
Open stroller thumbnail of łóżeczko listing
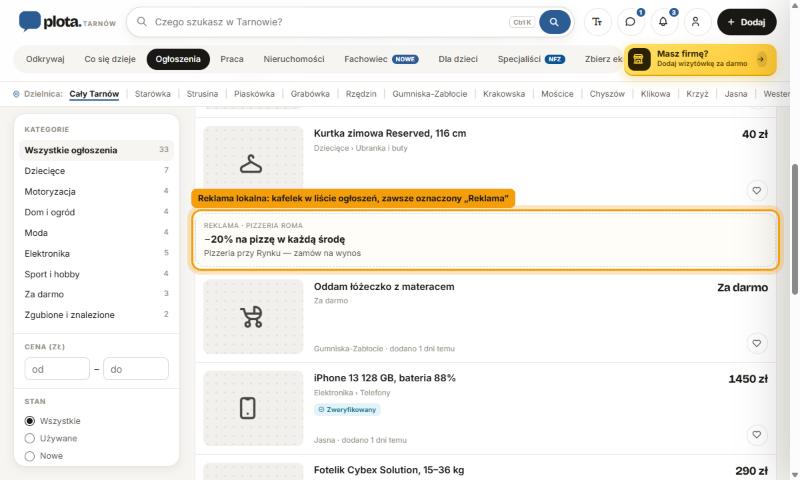pyautogui.click(x=254, y=317)
